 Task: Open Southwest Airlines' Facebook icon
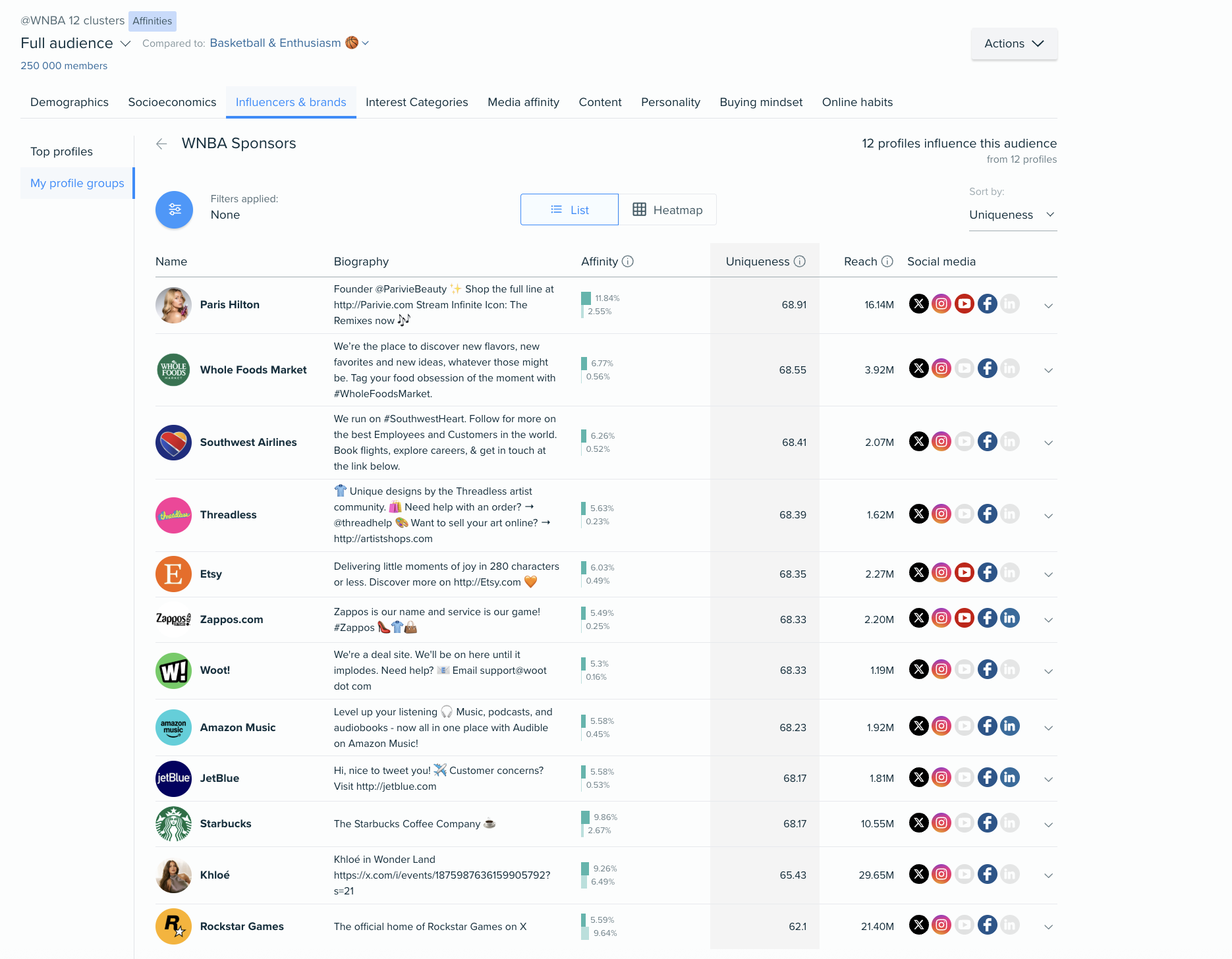click(x=987, y=441)
